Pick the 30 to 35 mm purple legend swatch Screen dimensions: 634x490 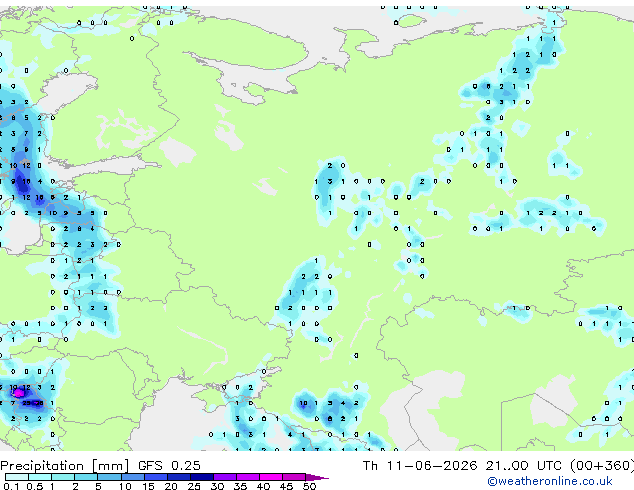pyautogui.click(x=225, y=477)
